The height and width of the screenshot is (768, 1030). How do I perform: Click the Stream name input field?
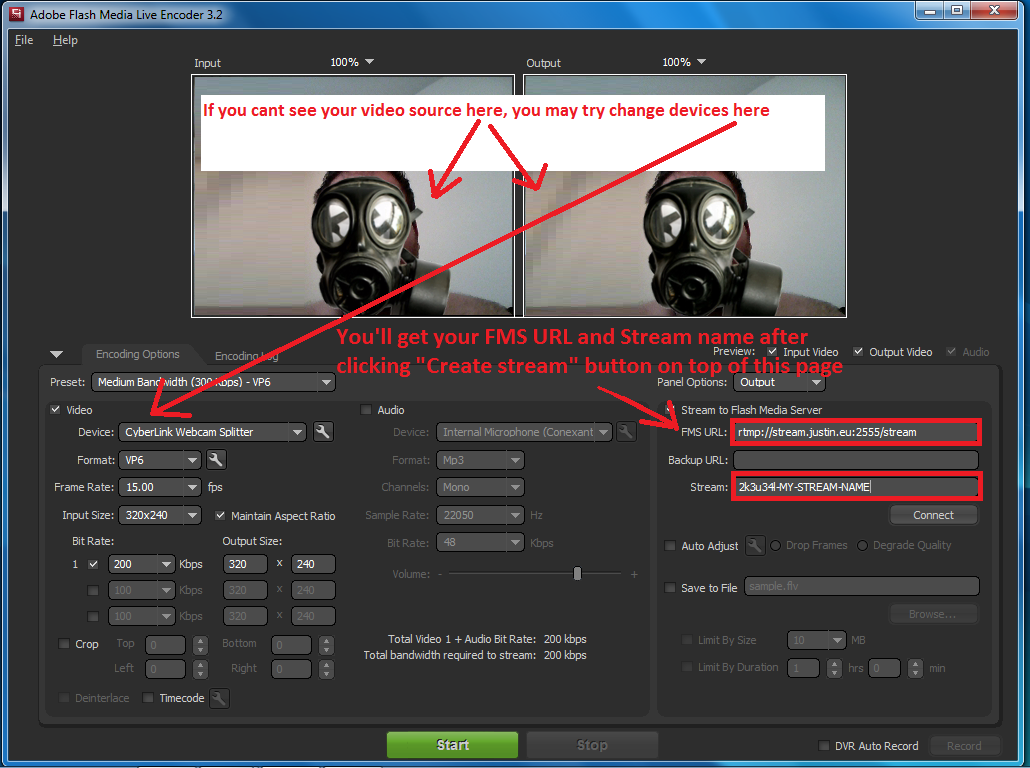click(x=856, y=487)
